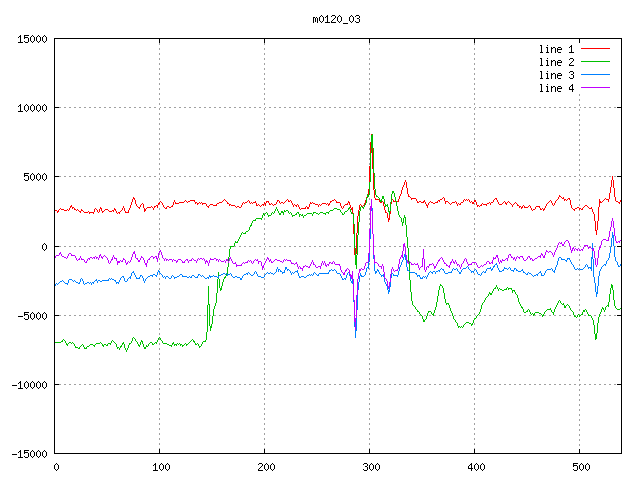Click the 10000 y-axis tick label

[31, 108]
